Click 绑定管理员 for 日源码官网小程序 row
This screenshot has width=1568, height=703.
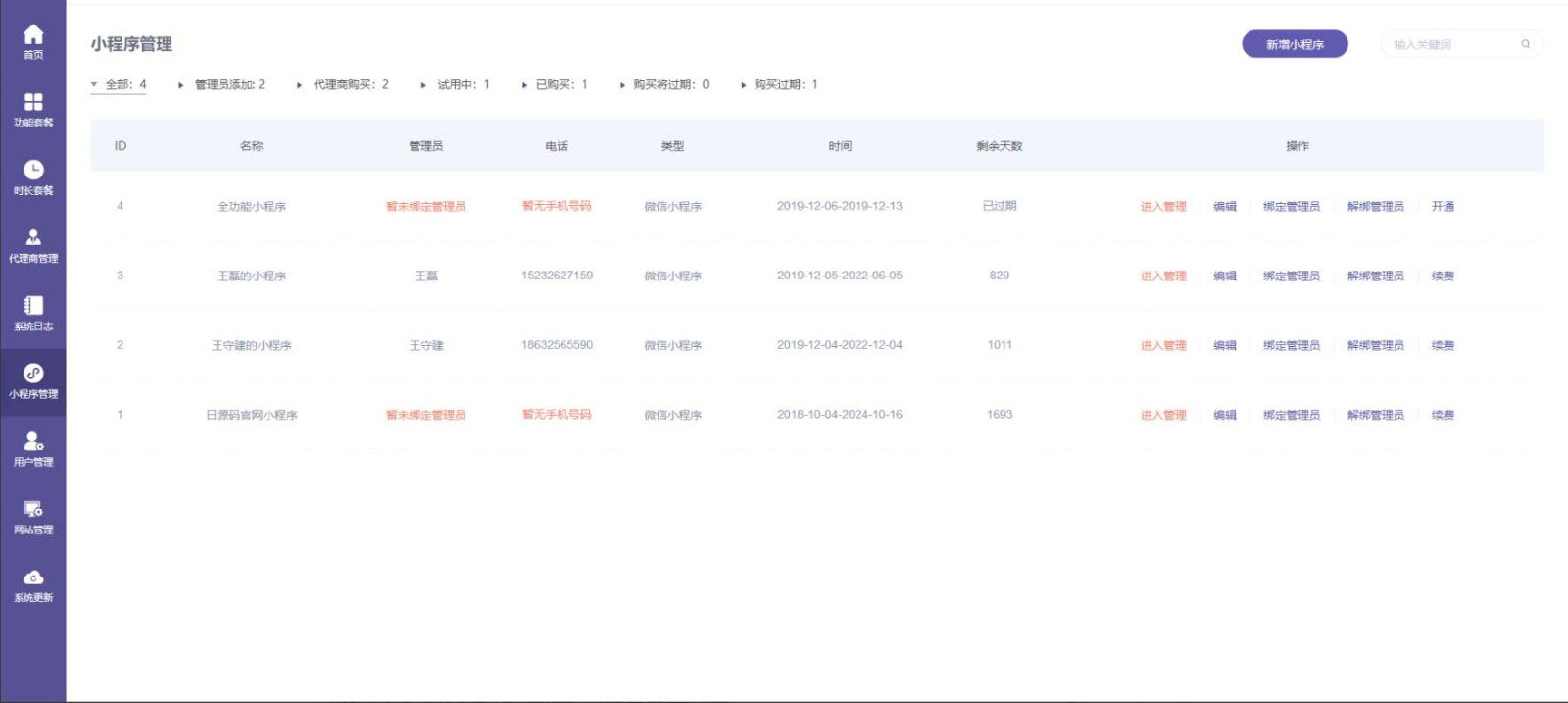(x=1291, y=416)
